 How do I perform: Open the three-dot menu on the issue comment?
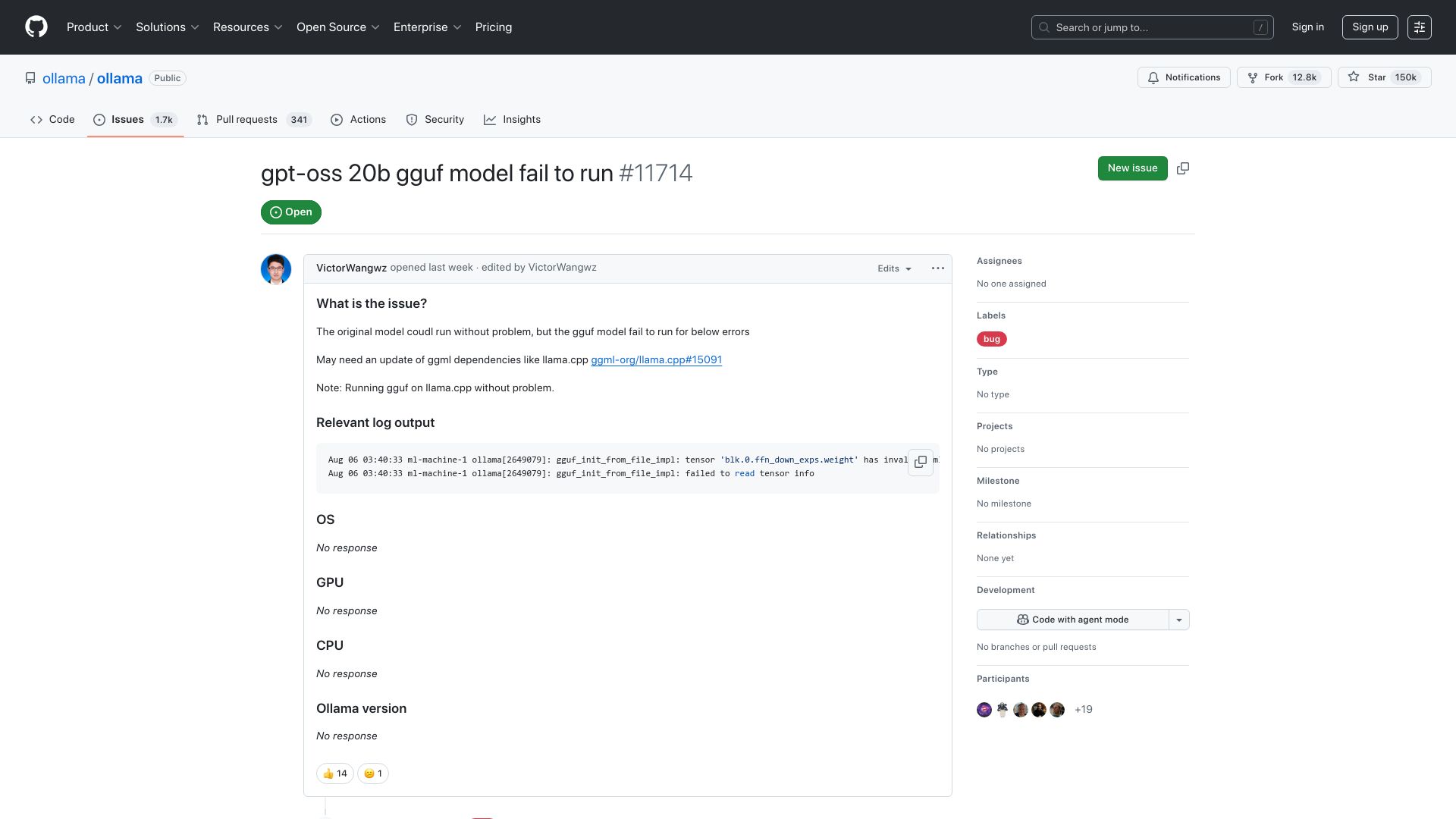[938, 268]
